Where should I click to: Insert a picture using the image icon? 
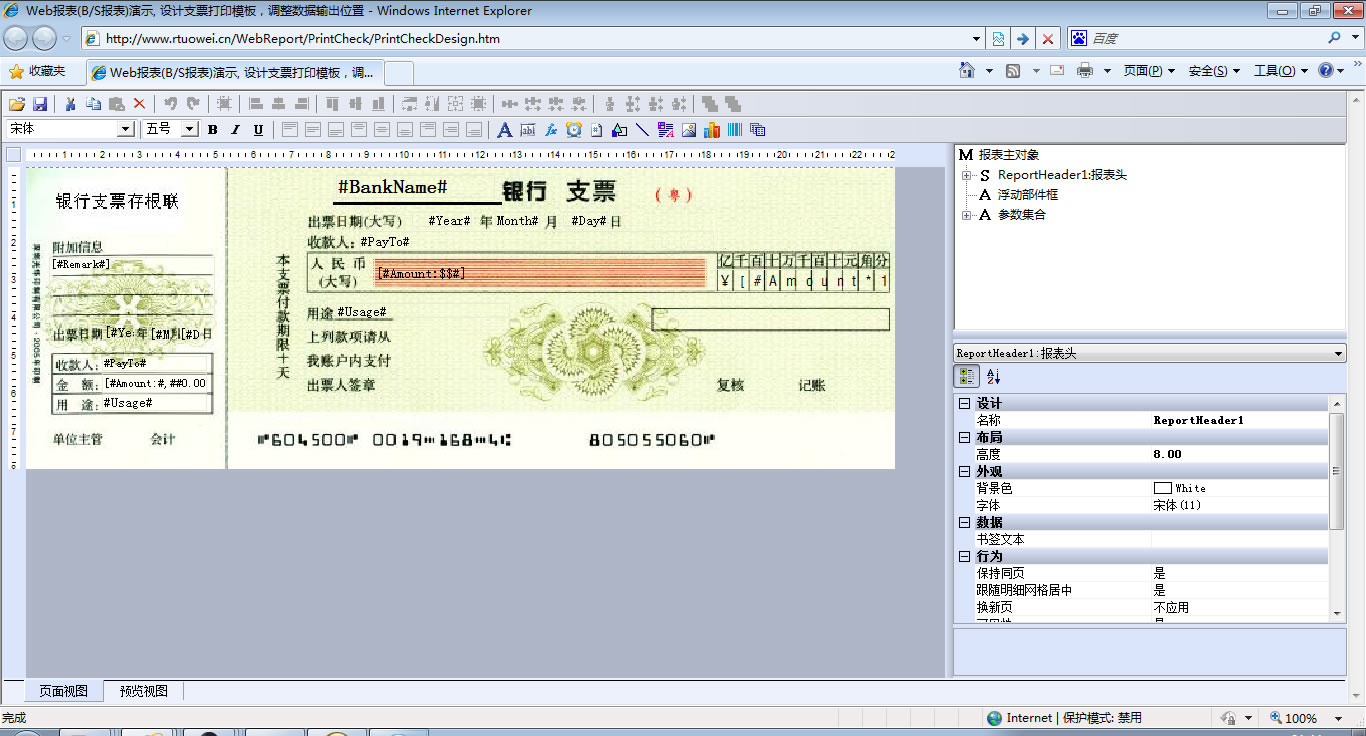(689, 130)
